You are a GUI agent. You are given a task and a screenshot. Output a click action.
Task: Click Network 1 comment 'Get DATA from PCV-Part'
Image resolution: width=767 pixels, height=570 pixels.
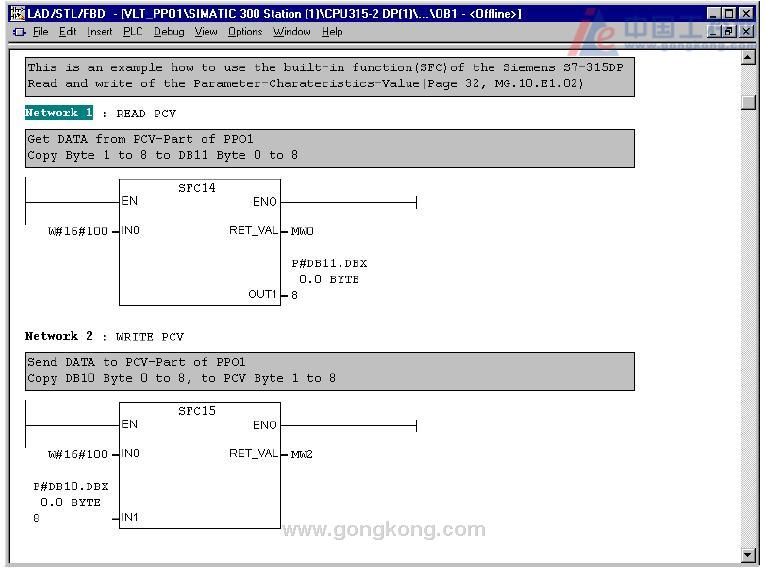[x=330, y=148]
